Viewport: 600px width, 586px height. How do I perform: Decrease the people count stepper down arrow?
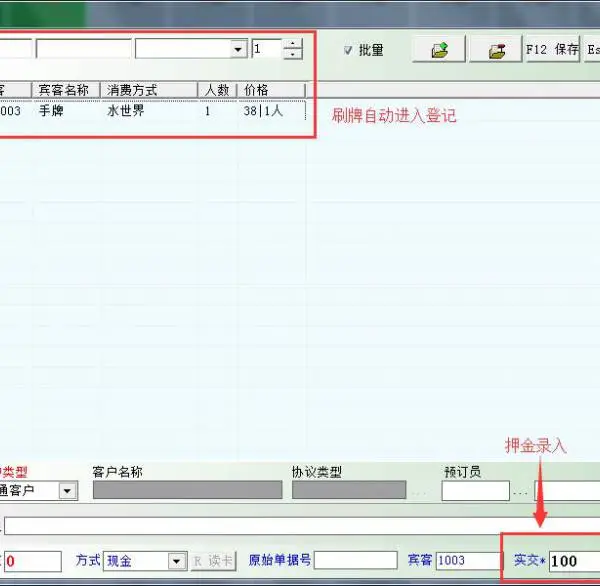click(x=293, y=54)
